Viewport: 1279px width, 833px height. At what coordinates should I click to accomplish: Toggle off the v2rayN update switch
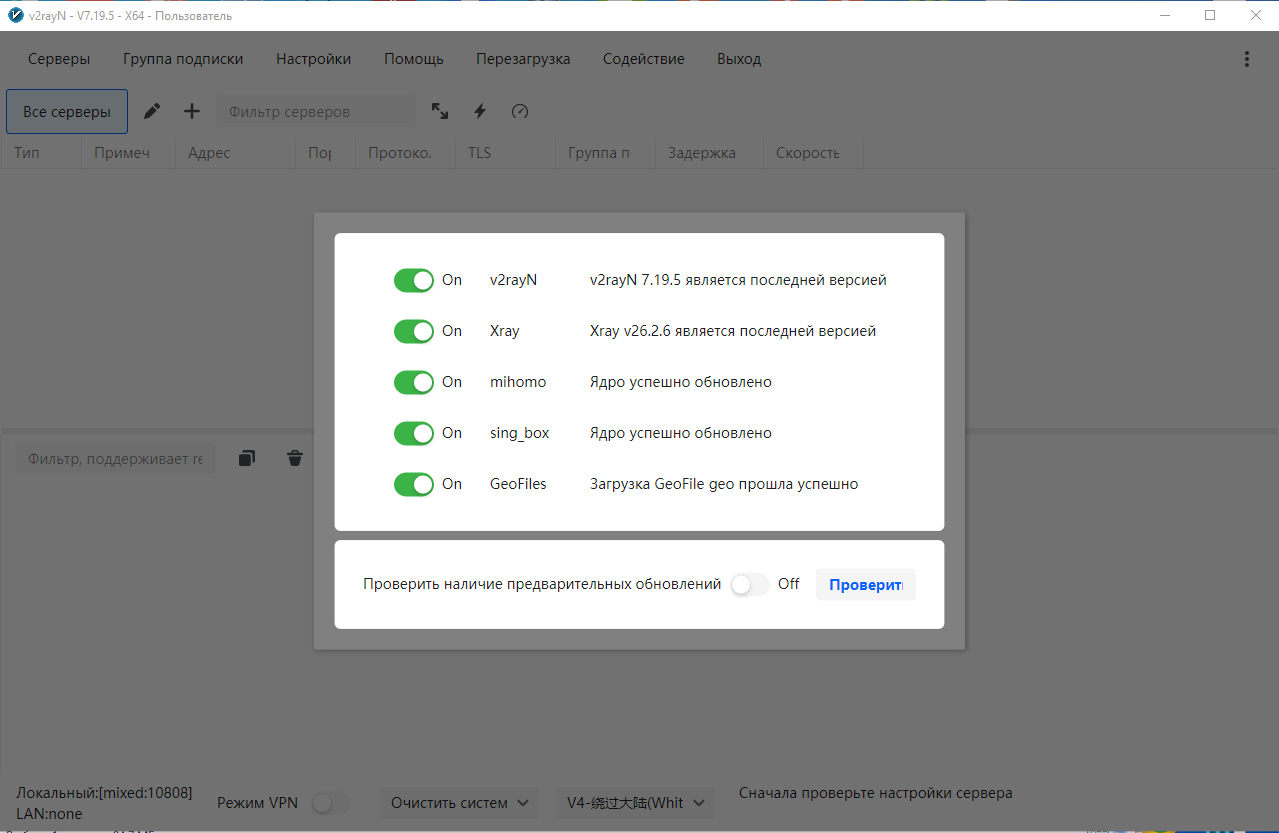tap(413, 280)
